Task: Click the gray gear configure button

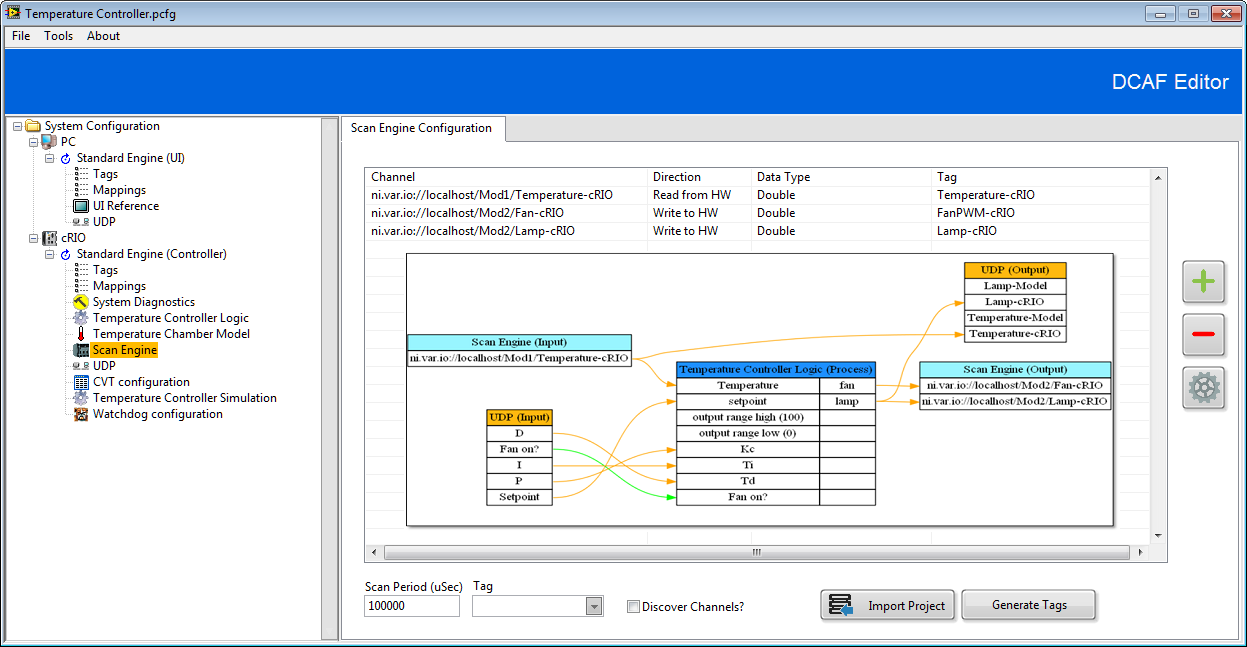Action: (1203, 388)
